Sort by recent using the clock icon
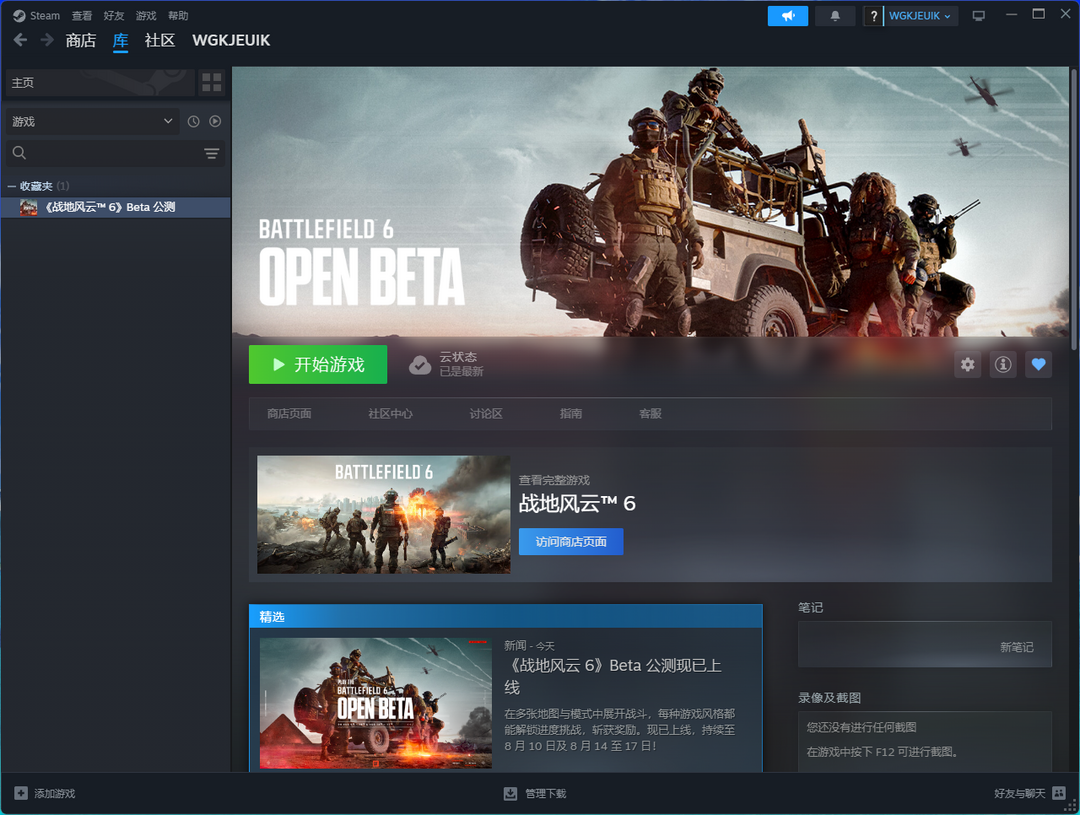 point(194,121)
